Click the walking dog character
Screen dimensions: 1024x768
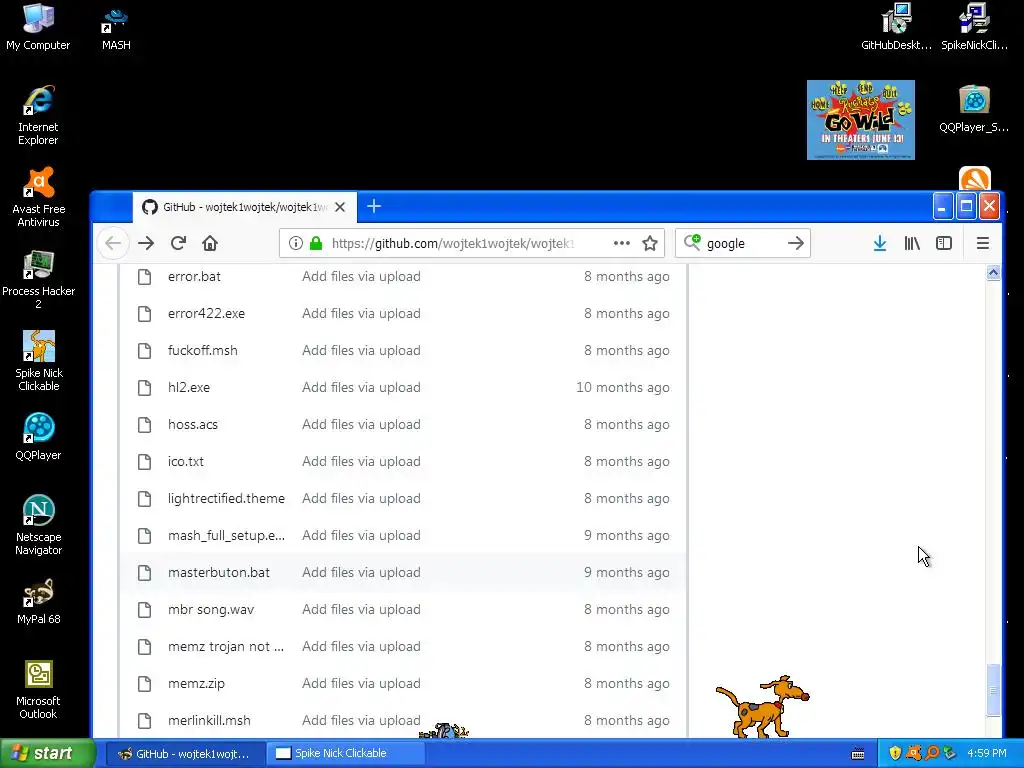tap(763, 707)
